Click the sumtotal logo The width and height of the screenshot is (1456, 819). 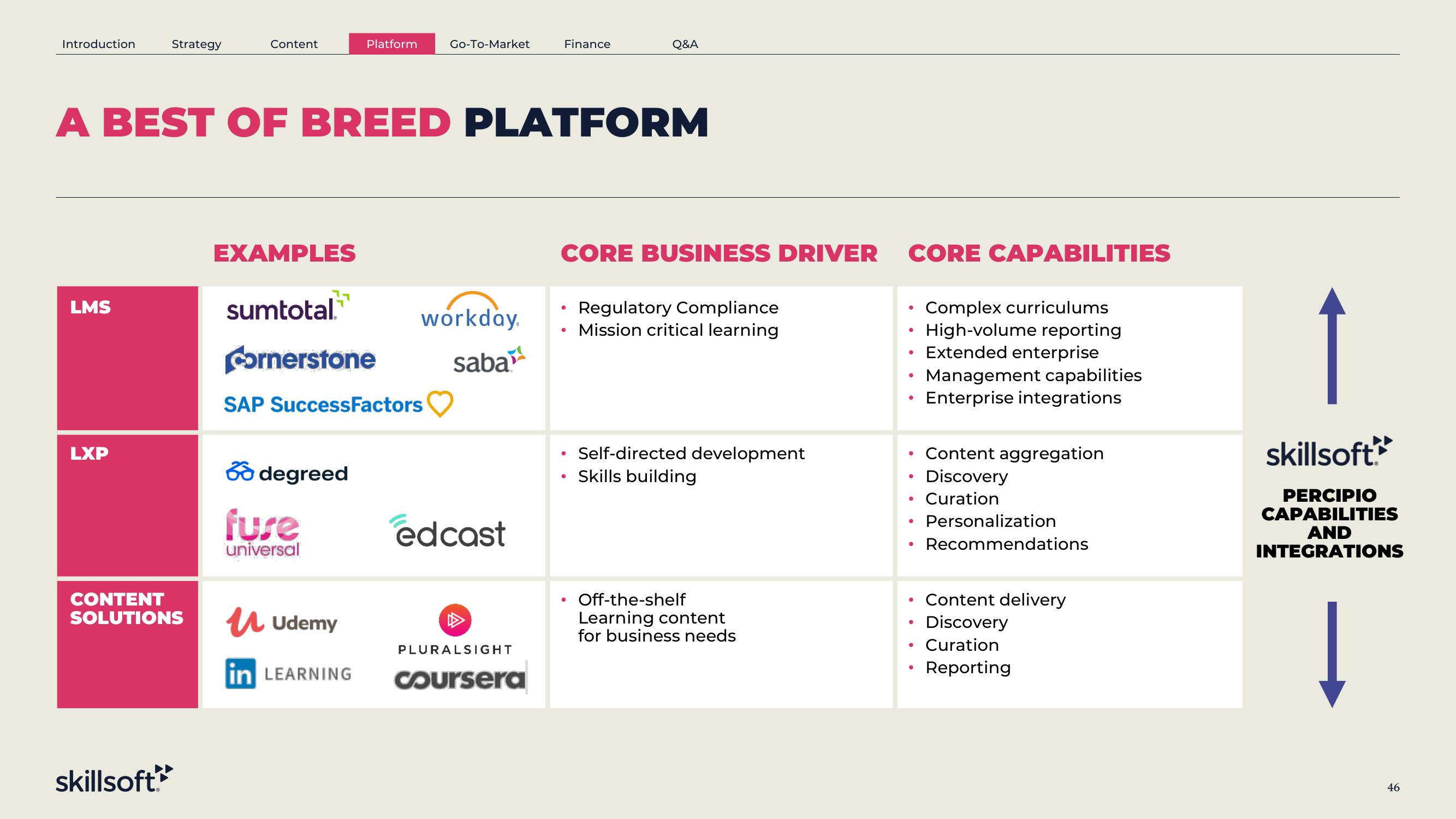click(x=288, y=306)
